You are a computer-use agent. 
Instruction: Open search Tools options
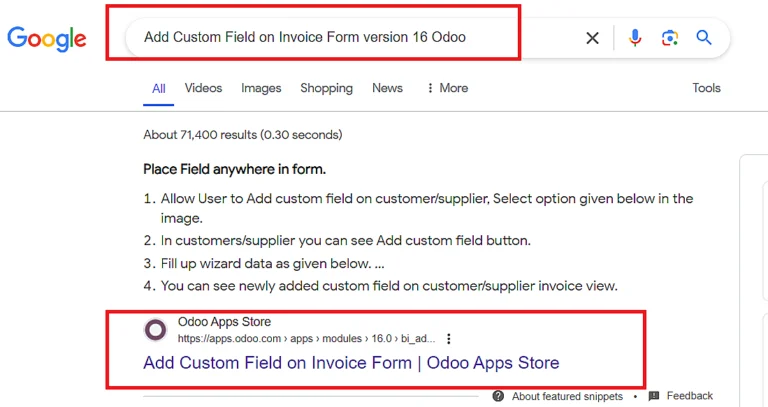(706, 88)
